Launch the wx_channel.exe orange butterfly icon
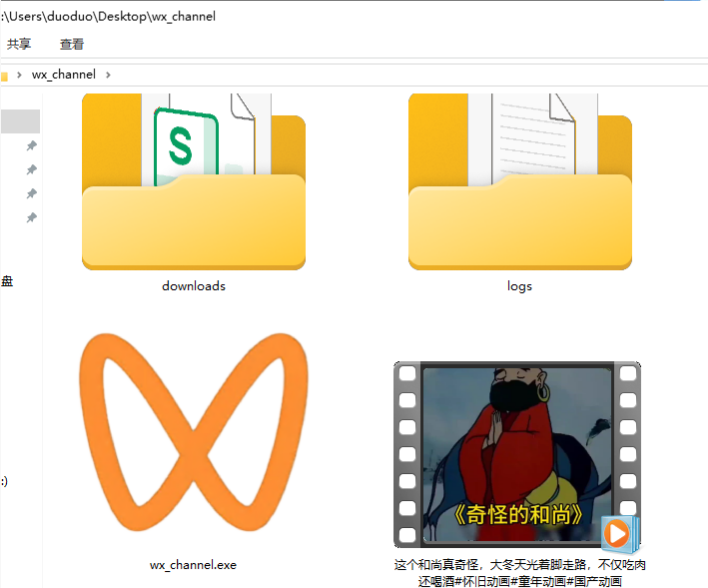Image resolution: width=708 pixels, height=588 pixels. click(x=194, y=432)
